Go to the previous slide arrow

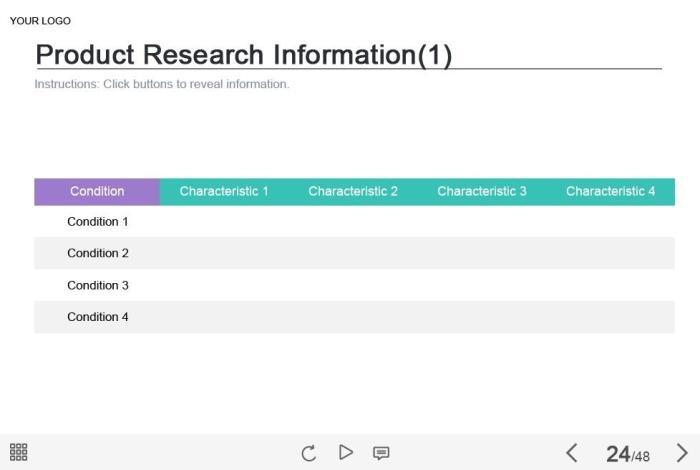tap(572, 453)
